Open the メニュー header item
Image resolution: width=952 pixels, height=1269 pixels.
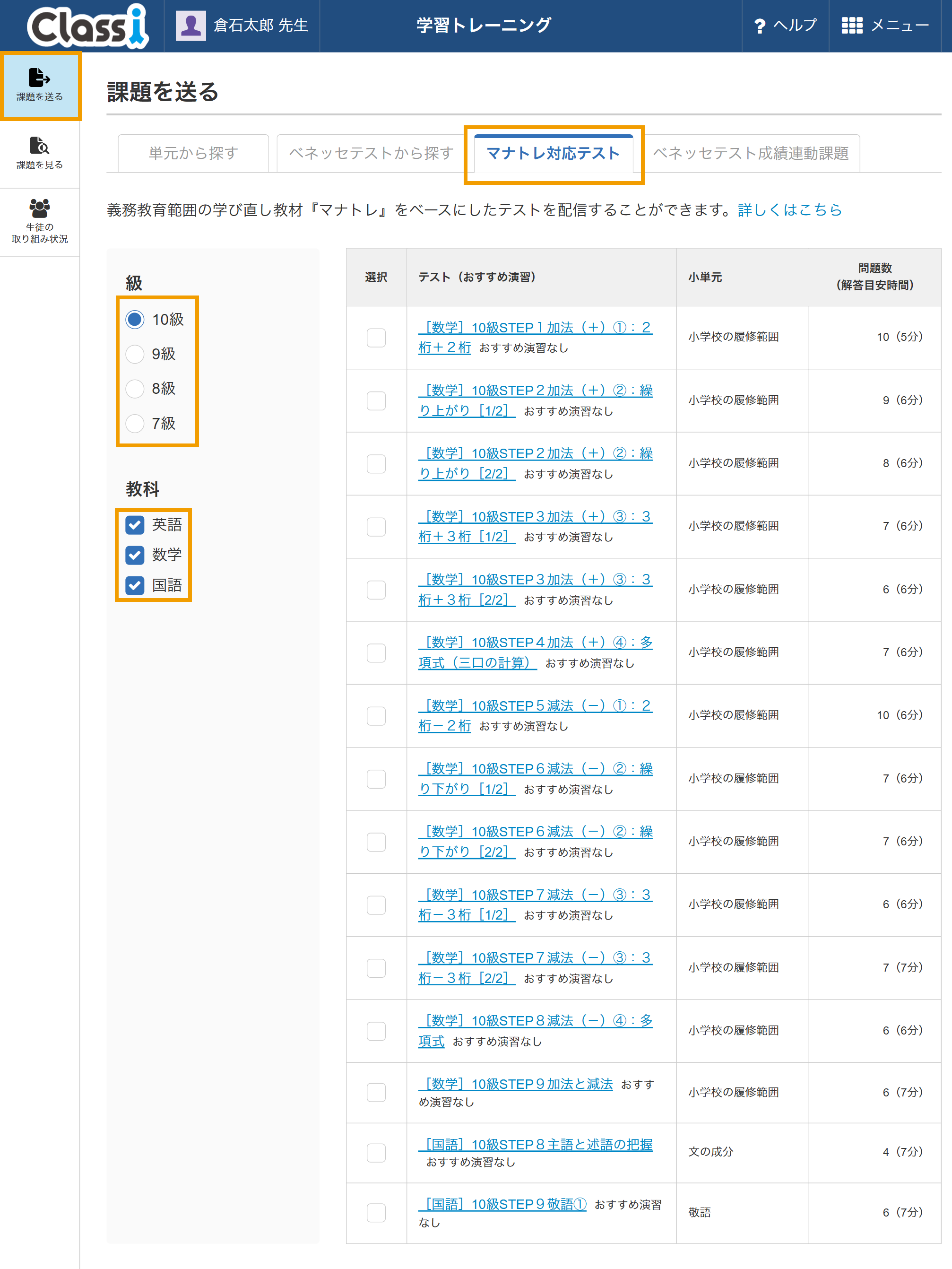[x=885, y=26]
